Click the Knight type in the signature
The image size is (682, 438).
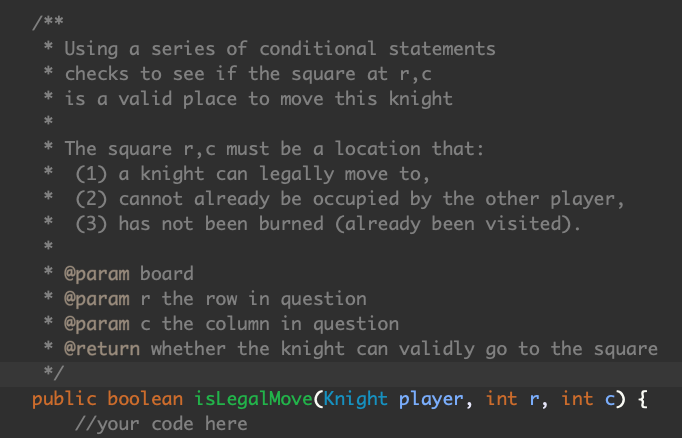click(x=355, y=399)
